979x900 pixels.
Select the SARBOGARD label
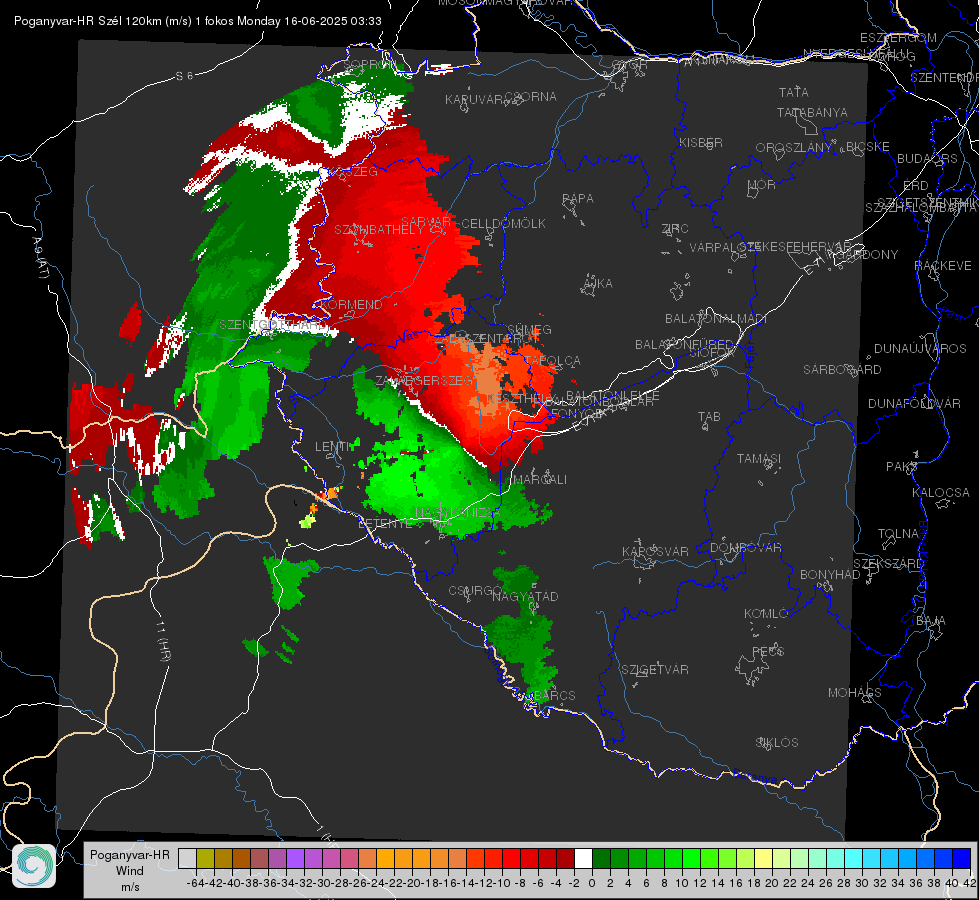(x=842, y=370)
